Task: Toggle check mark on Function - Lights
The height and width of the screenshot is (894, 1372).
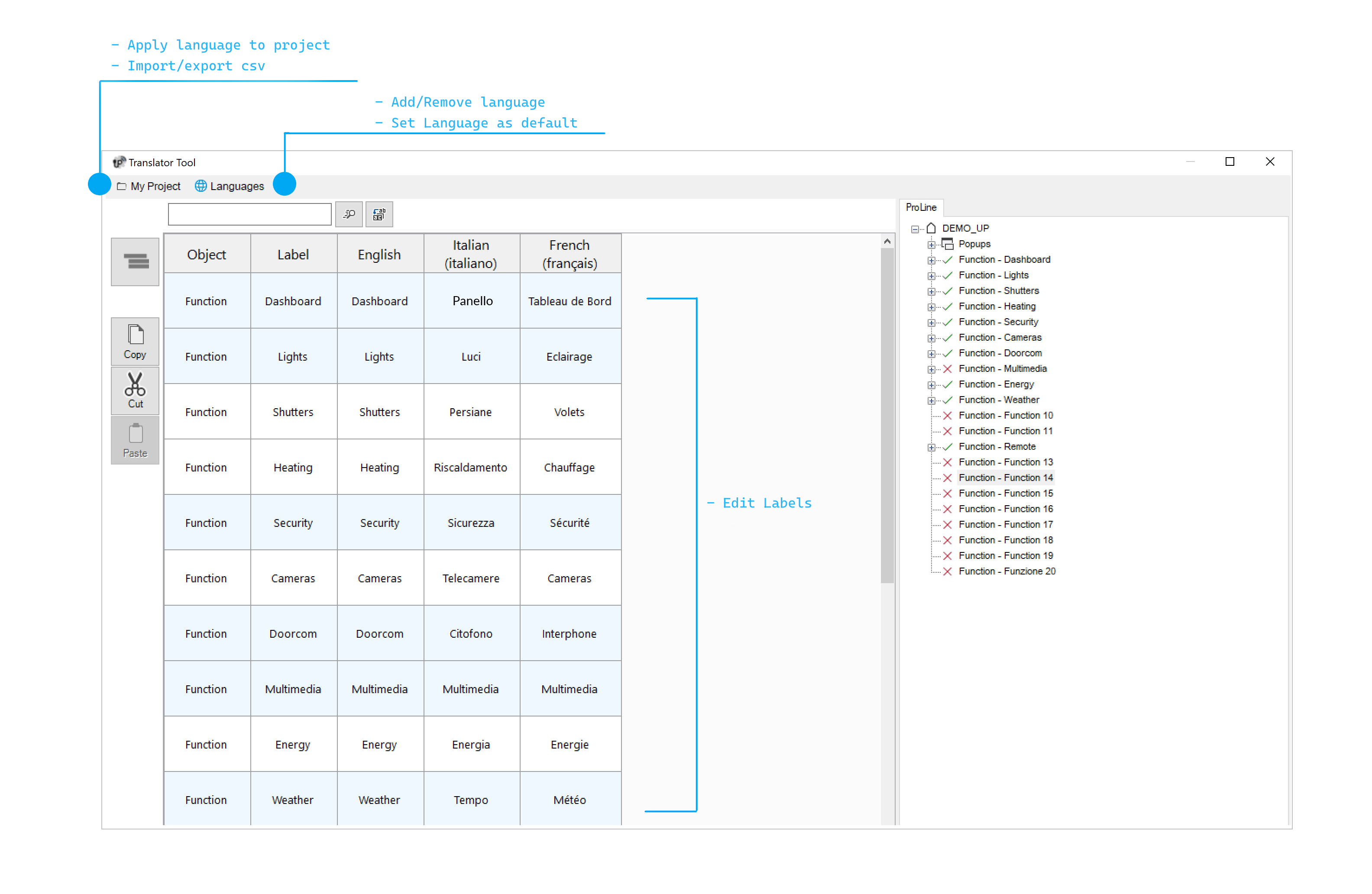Action: (947, 275)
